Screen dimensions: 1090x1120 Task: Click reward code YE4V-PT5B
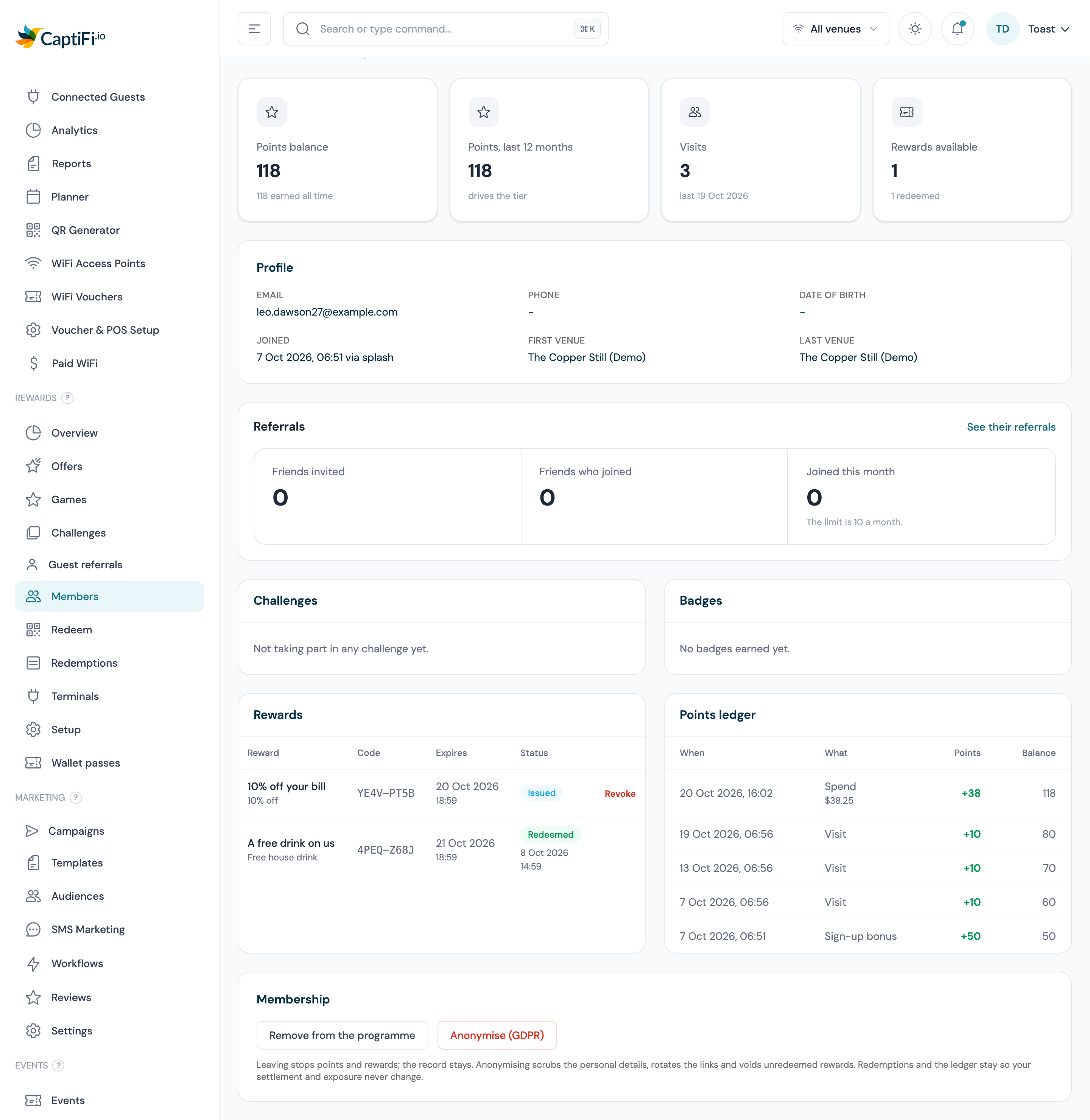pos(385,793)
